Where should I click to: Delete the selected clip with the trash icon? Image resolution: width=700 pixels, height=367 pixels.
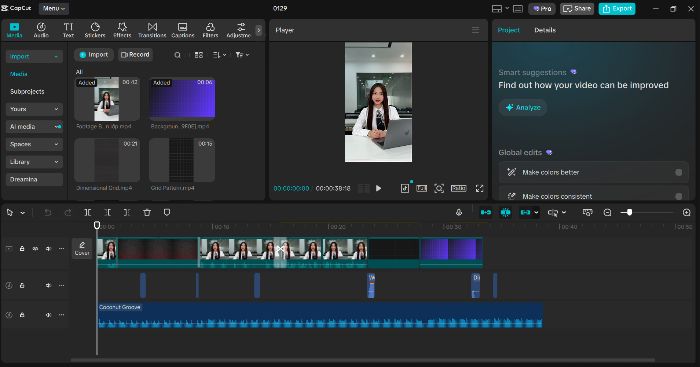pos(147,213)
